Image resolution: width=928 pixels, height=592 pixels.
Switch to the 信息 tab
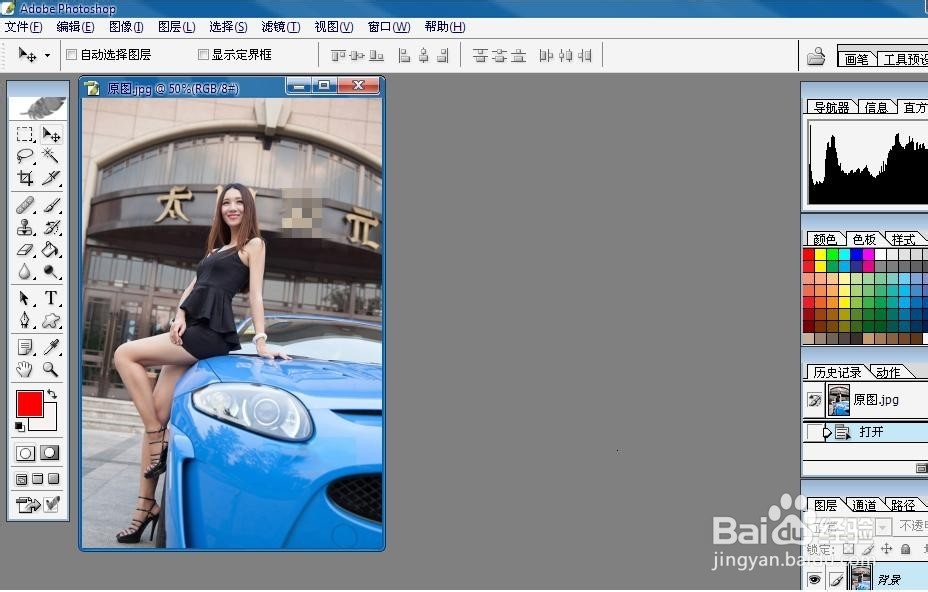[x=876, y=107]
